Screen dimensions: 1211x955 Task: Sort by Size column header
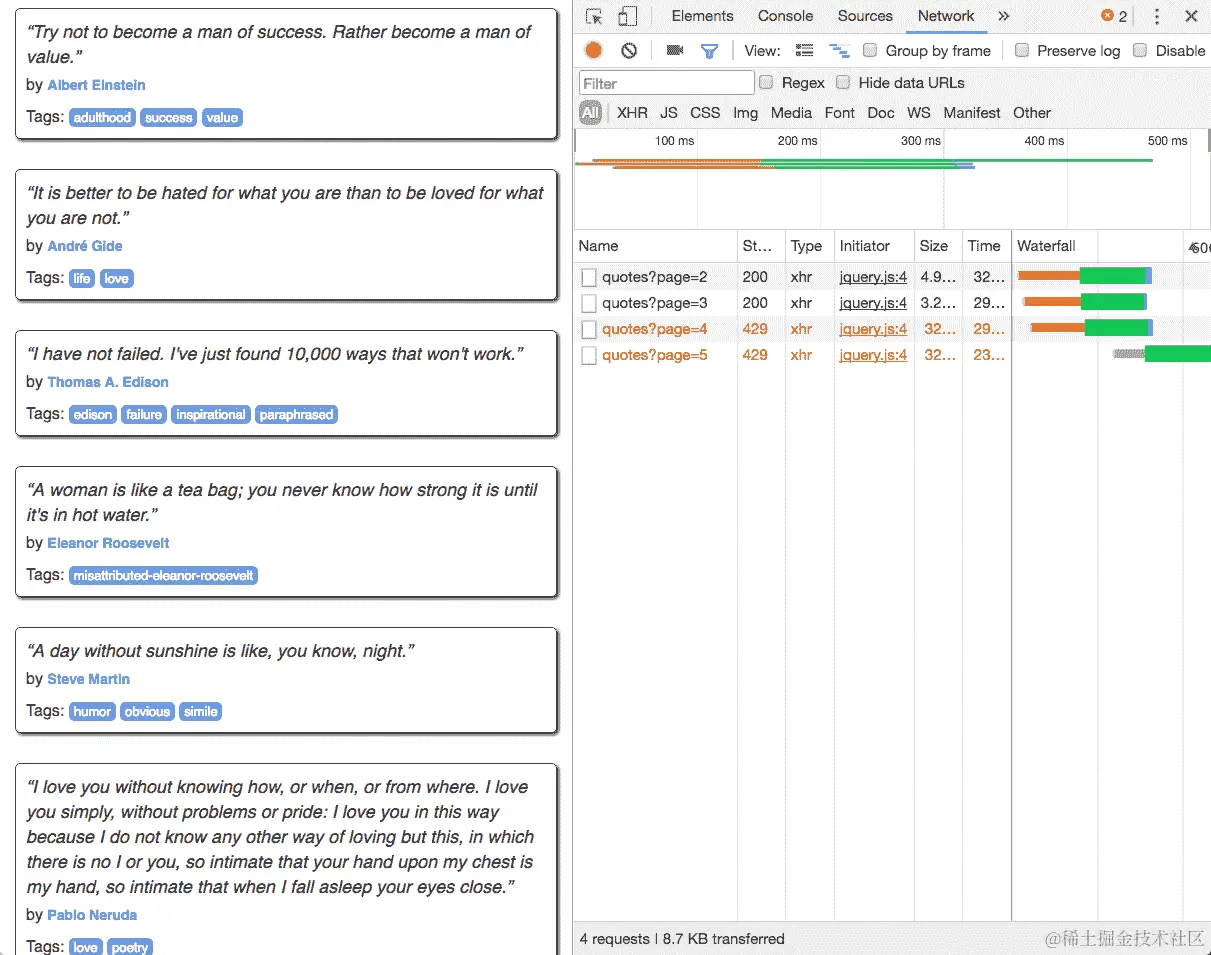tap(938, 246)
